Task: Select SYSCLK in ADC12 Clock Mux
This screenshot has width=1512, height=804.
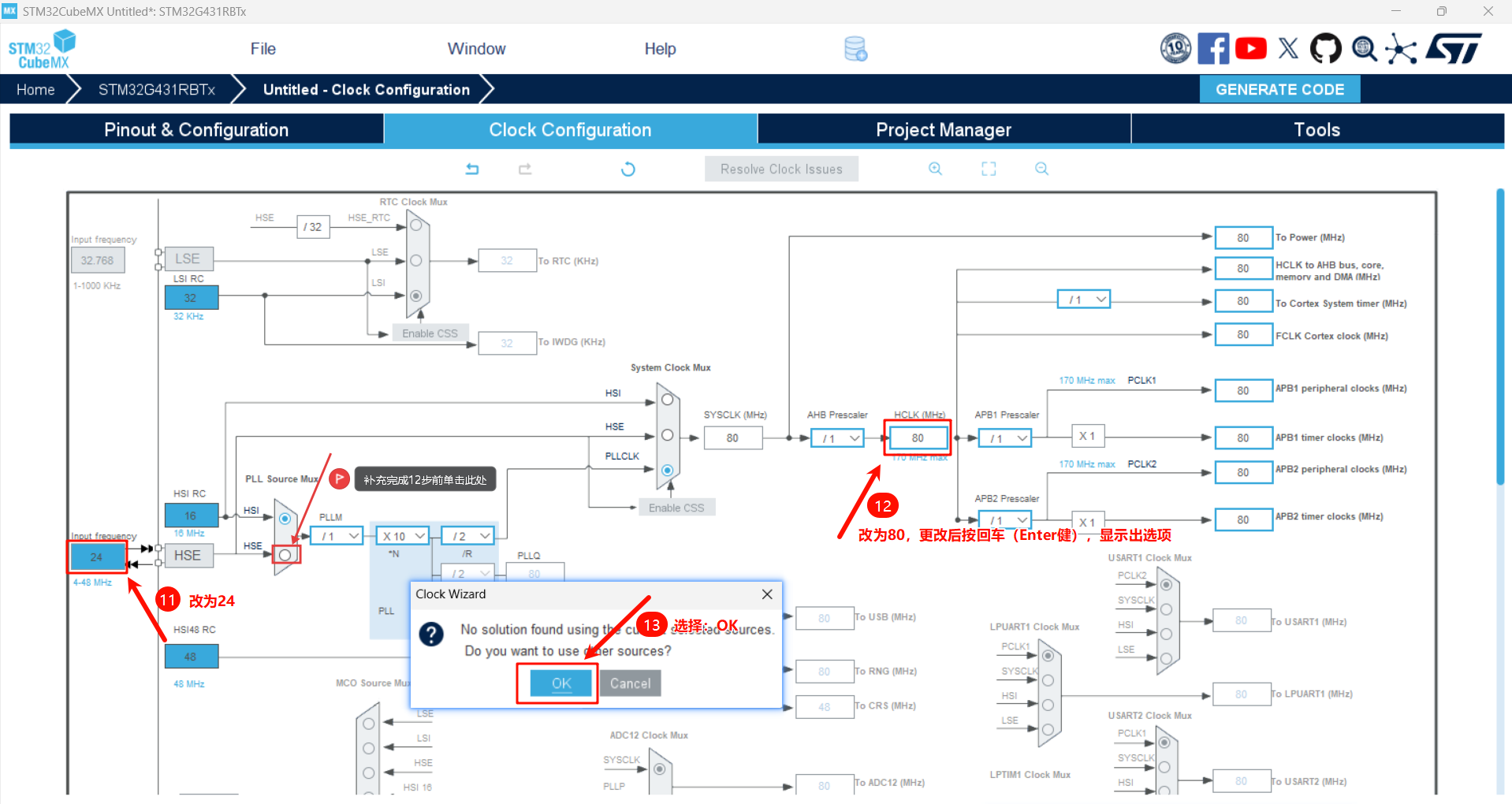Action: point(660,769)
